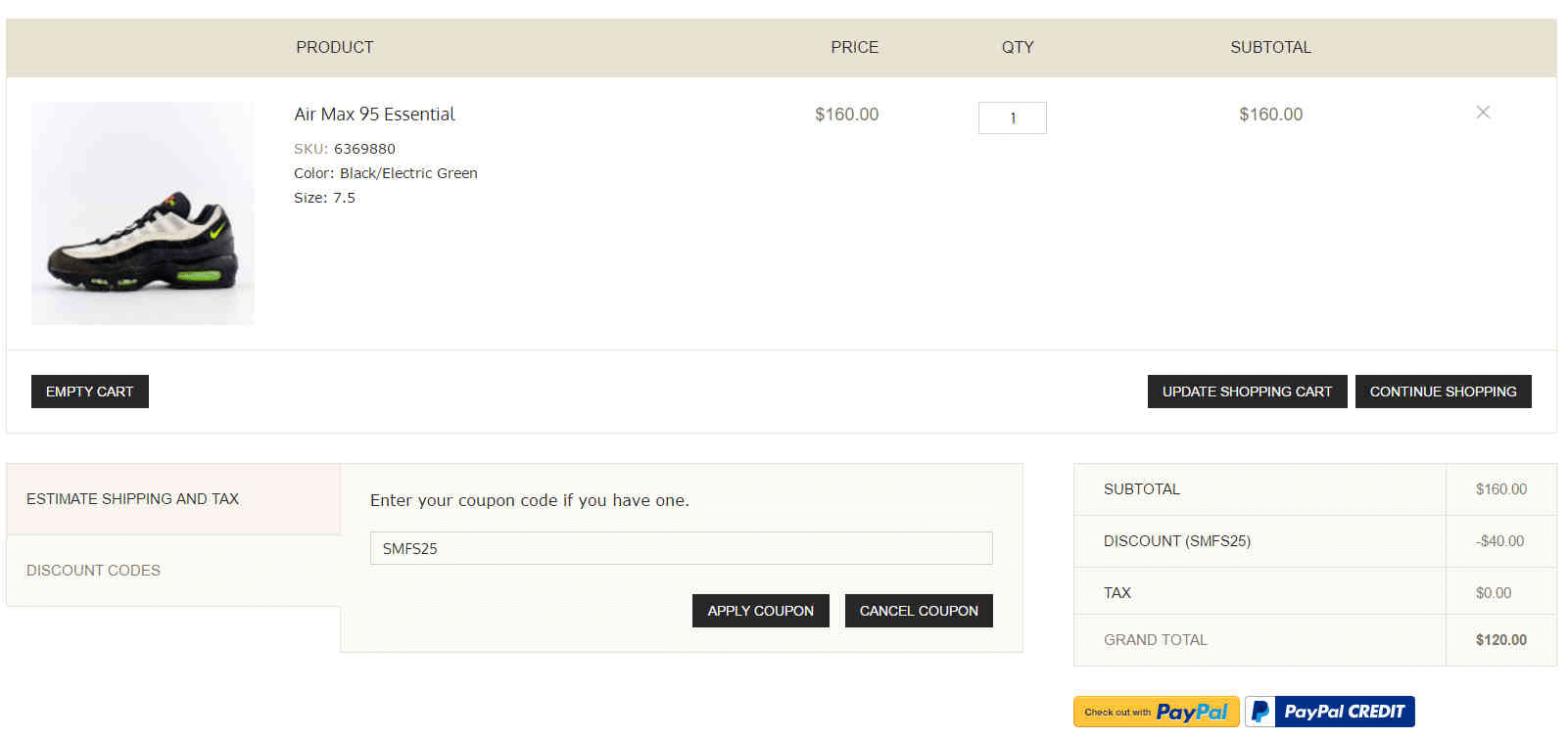Select the grand total $120.00
The image size is (1568, 739).
tap(1501, 640)
